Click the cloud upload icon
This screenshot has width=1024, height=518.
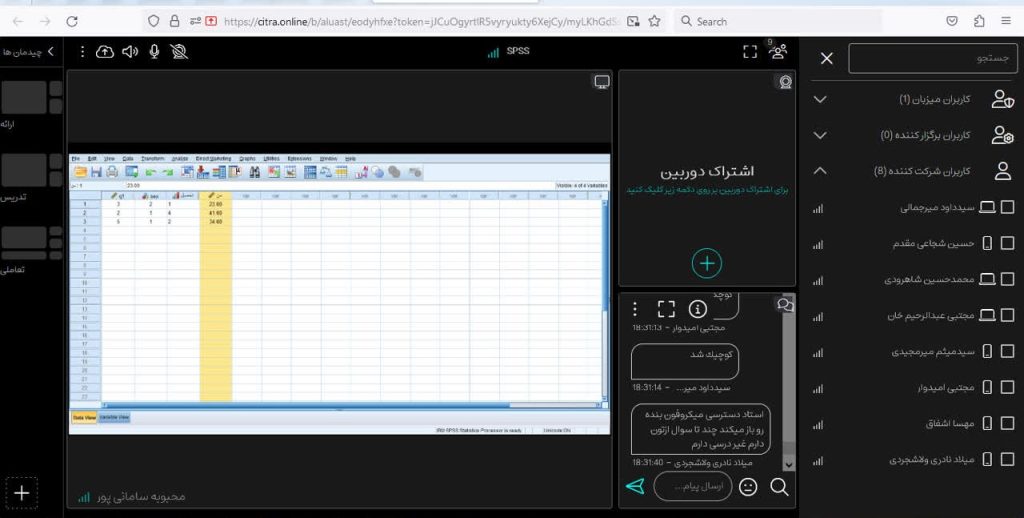[105, 52]
